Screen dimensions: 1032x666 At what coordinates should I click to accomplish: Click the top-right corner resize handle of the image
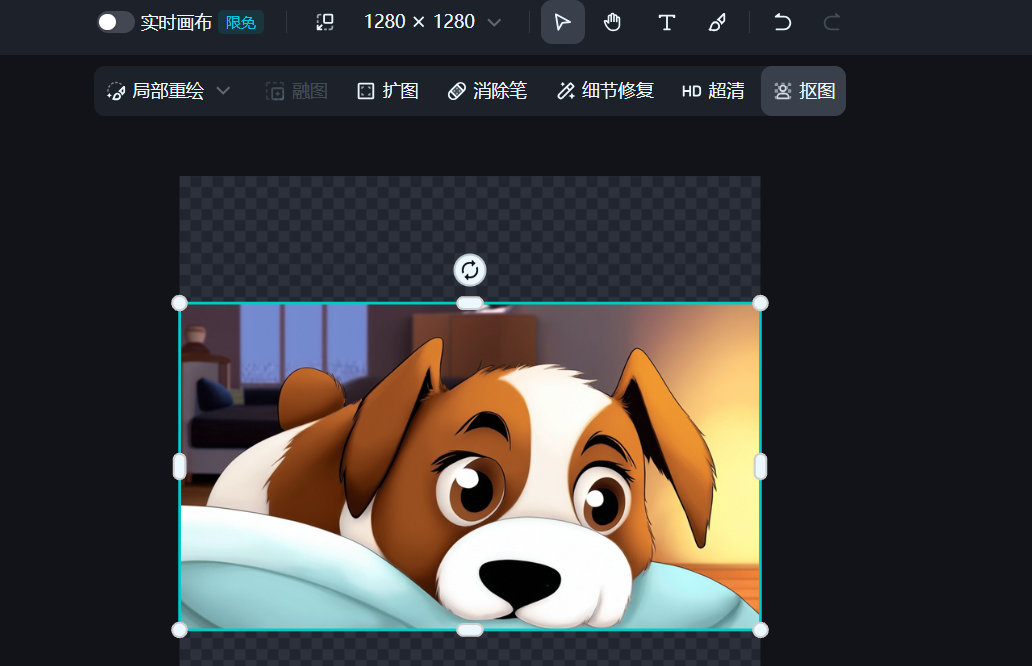point(760,303)
